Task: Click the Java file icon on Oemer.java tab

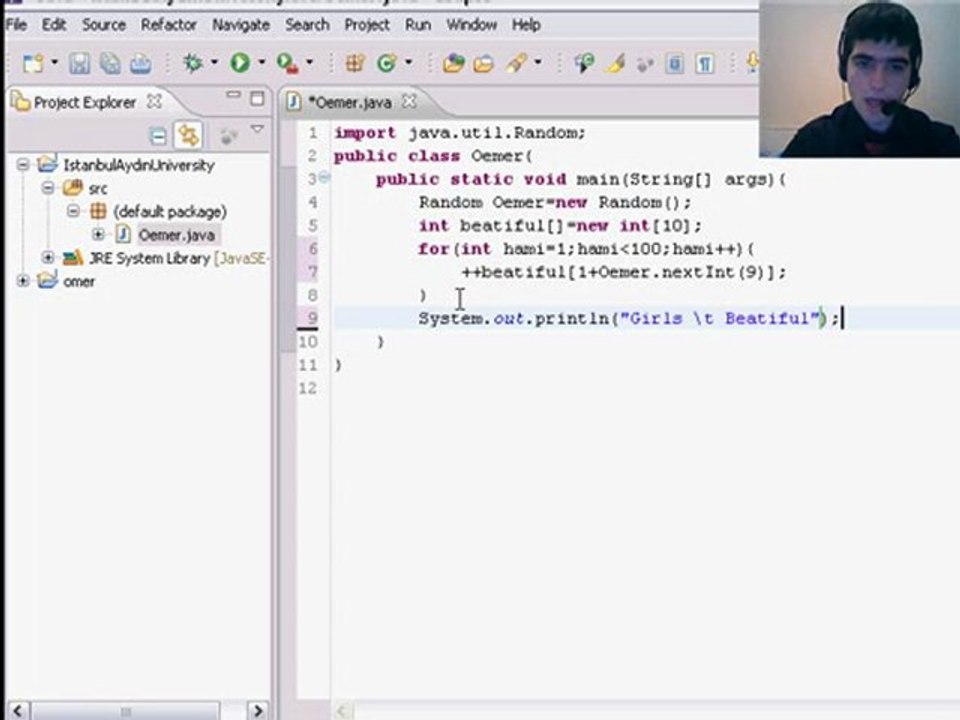Action: click(294, 102)
